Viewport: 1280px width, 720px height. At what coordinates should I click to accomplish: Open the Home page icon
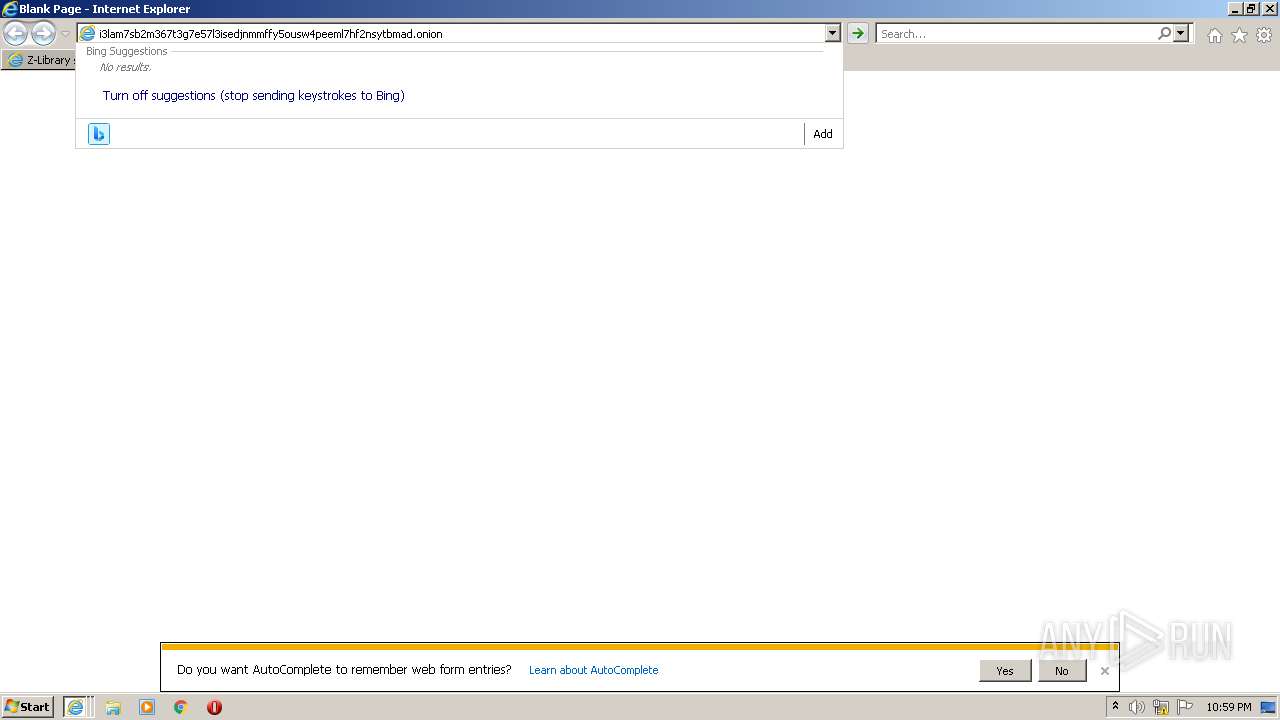click(1214, 35)
